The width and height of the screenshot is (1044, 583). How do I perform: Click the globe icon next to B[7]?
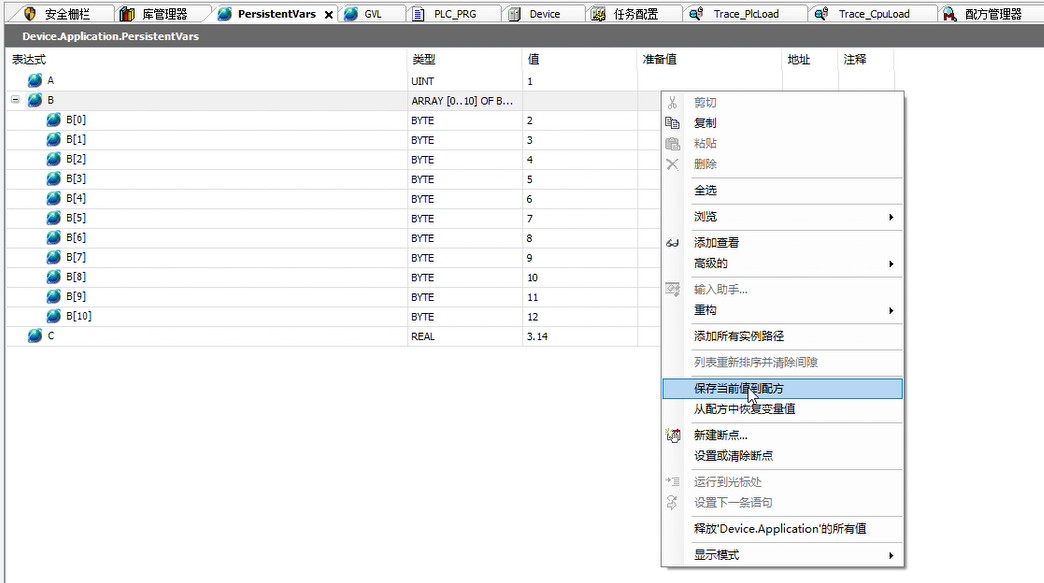pyautogui.click(x=53, y=257)
